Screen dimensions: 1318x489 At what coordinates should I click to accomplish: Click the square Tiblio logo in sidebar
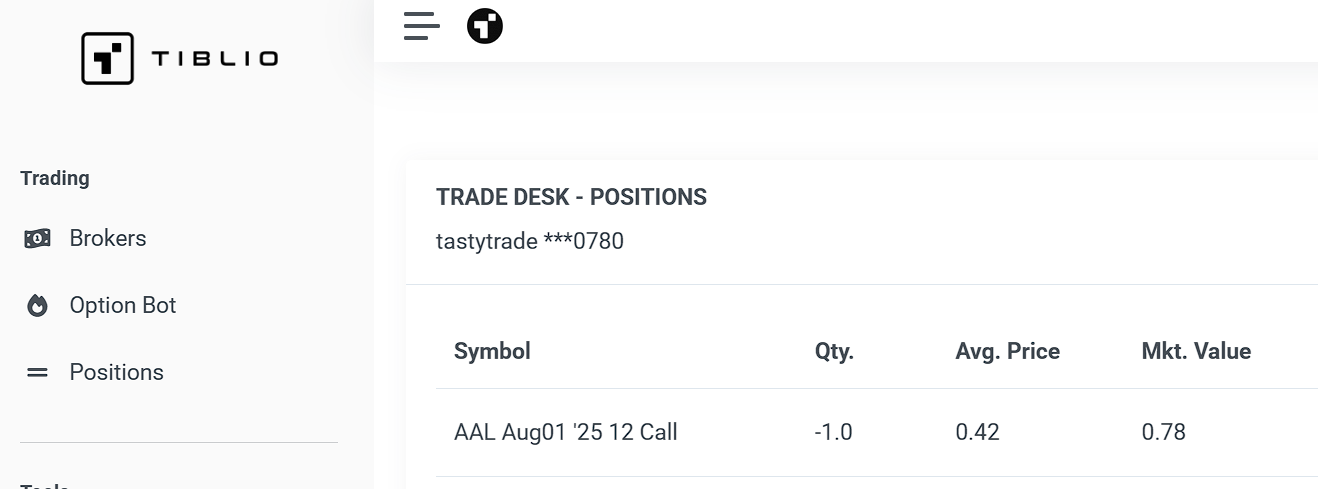pyautogui.click(x=107, y=58)
